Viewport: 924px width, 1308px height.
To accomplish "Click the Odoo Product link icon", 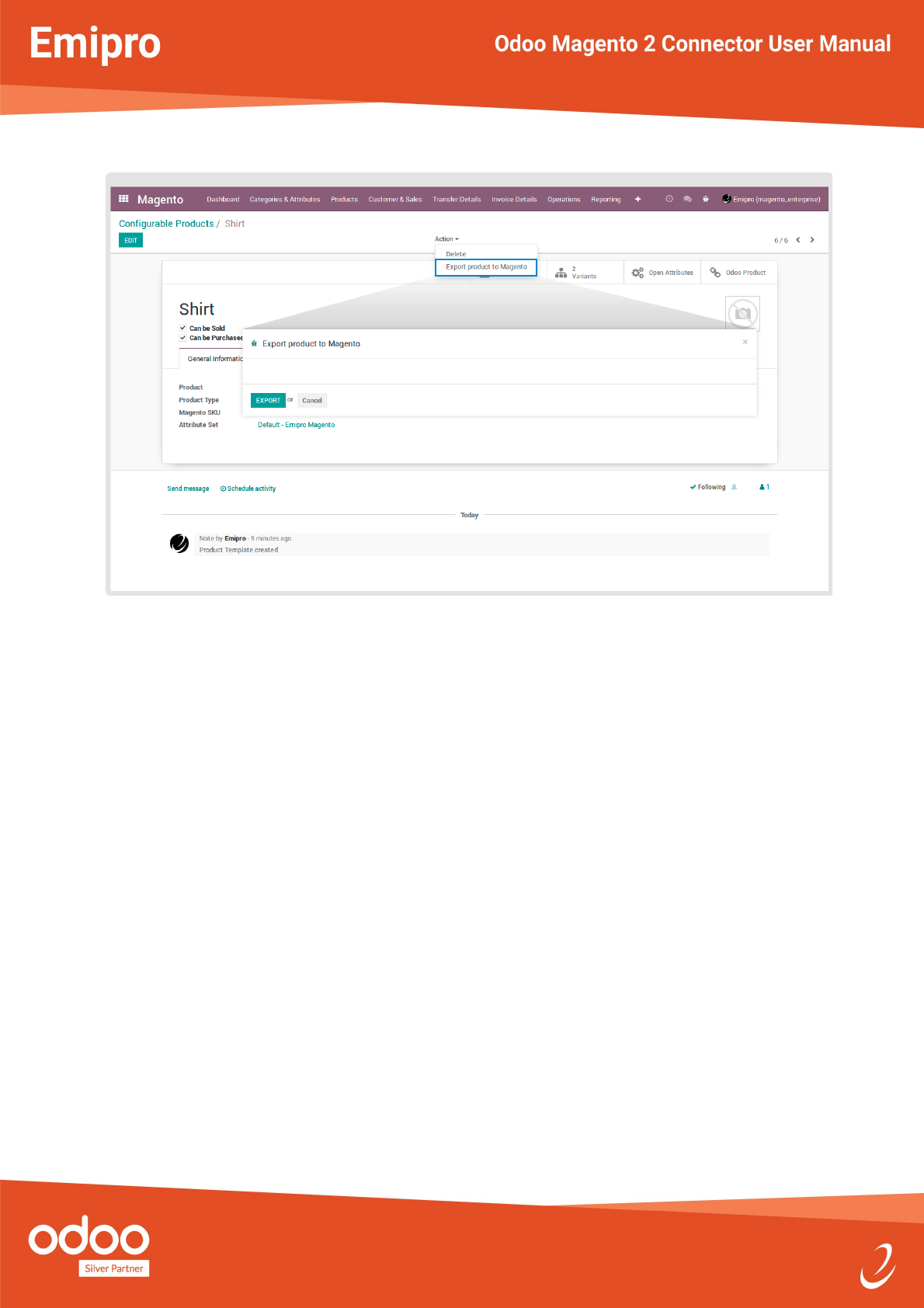I will pyautogui.click(x=715, y=273).
